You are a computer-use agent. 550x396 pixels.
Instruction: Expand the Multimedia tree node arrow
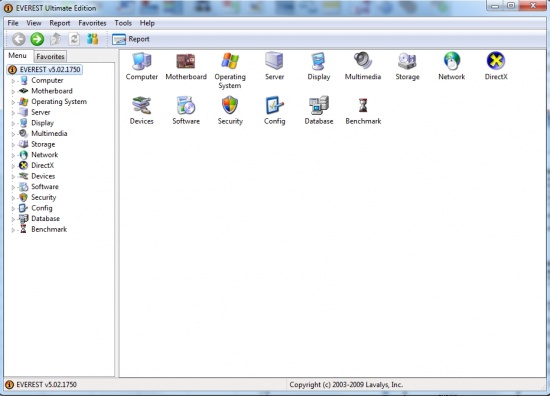13,134
